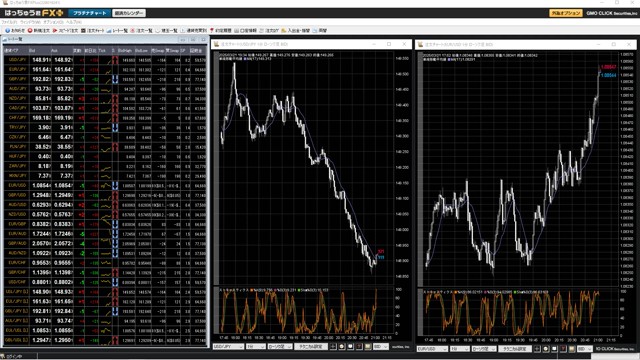Image resolution: width=640 pixels, height=360 pixels.
Task: Open 注文チャート order chart from toolbar
Action: pos(93,31)
